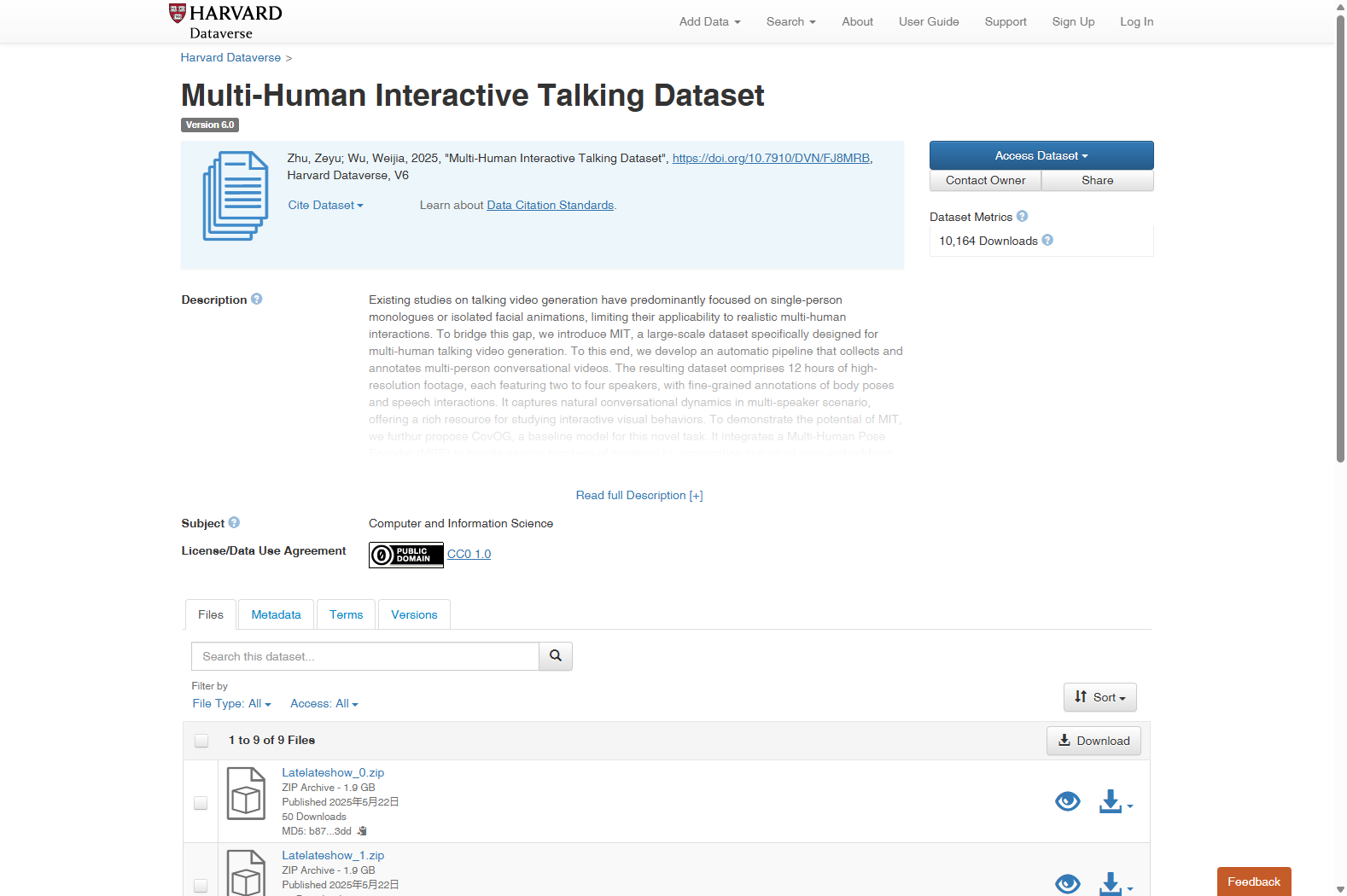Image resolution: width=1347 pixels, height=896 pixels.
Task: Check the Latelateshow_0.zip file checkbox
Action: pos(201,803)
